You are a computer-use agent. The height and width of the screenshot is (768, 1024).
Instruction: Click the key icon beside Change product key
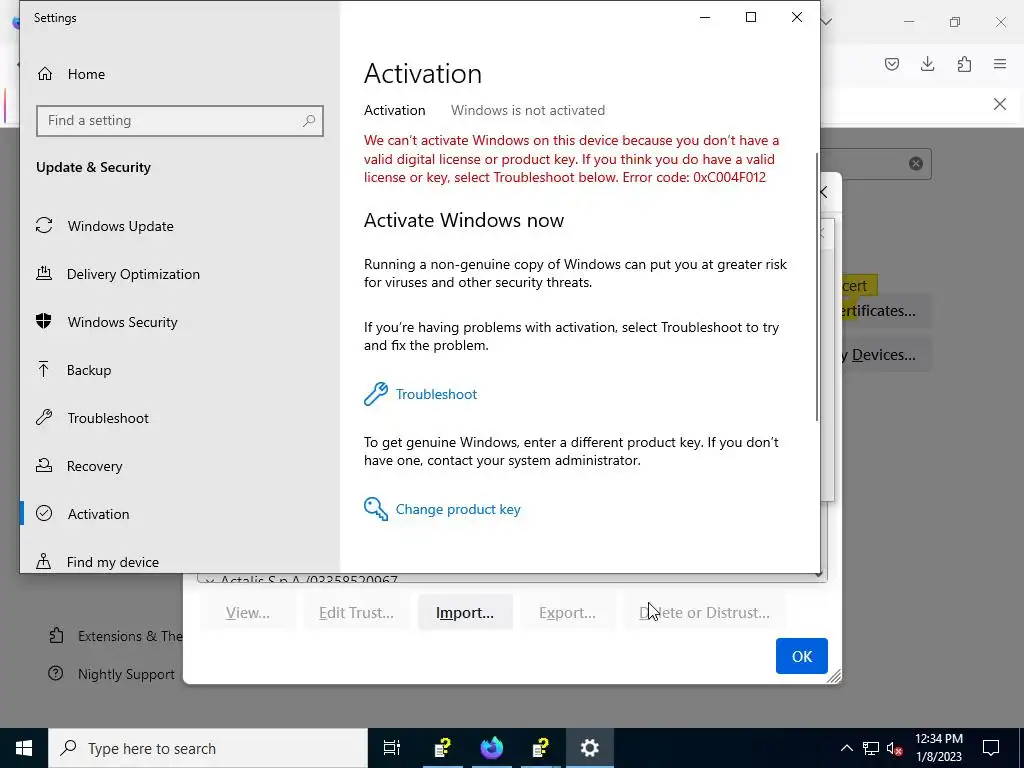point(376,509)
